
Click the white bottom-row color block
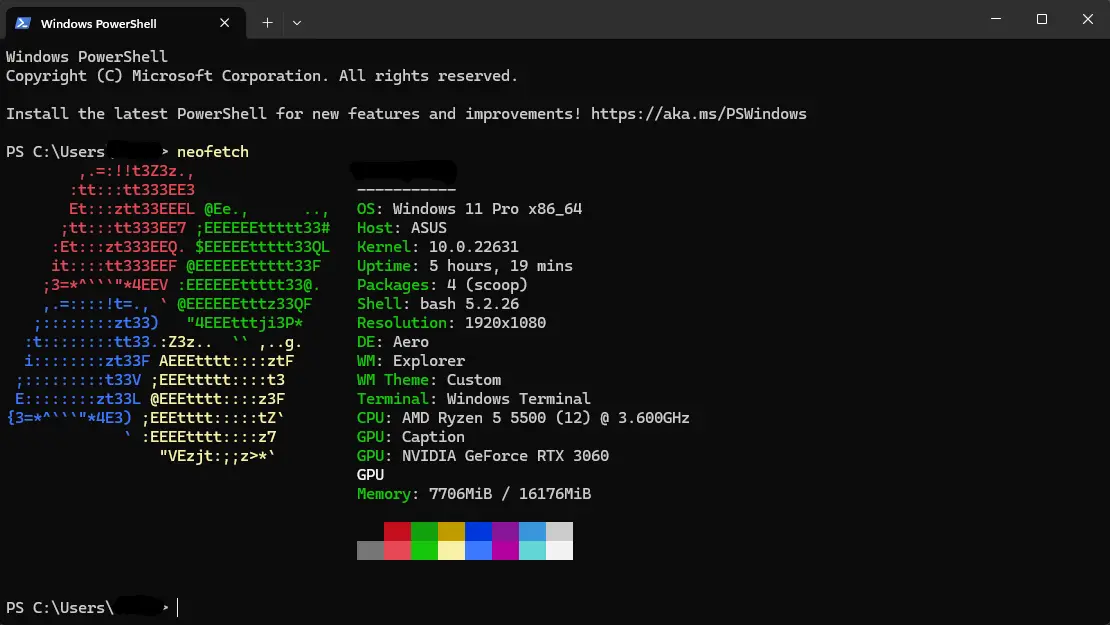[x=559, y=551]
